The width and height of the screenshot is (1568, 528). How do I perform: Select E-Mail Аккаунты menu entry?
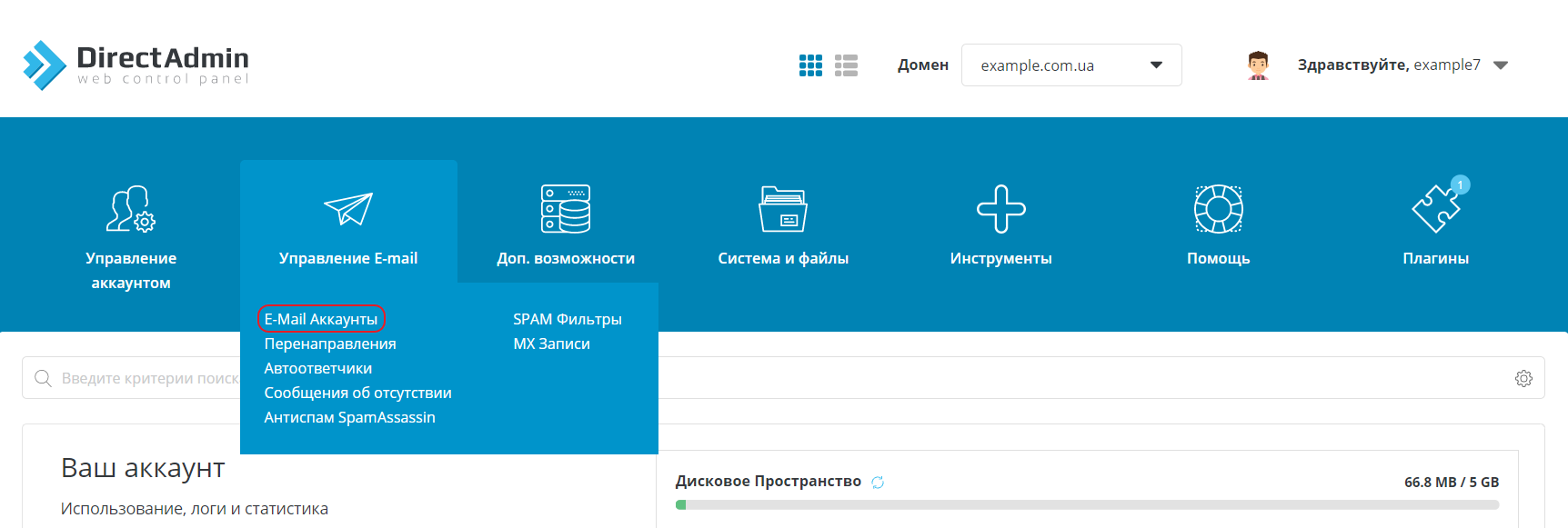[x=321, y=319]
